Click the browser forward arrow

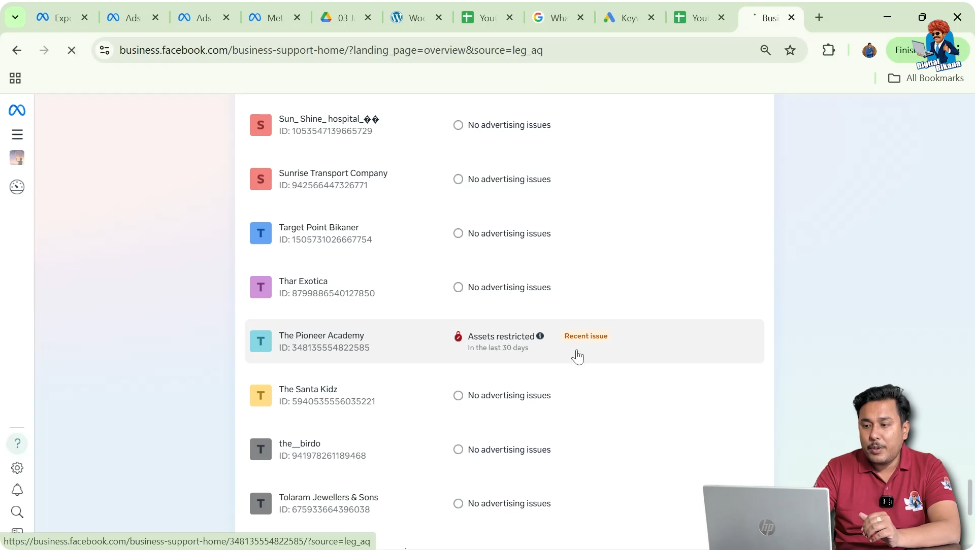(44, 50)
